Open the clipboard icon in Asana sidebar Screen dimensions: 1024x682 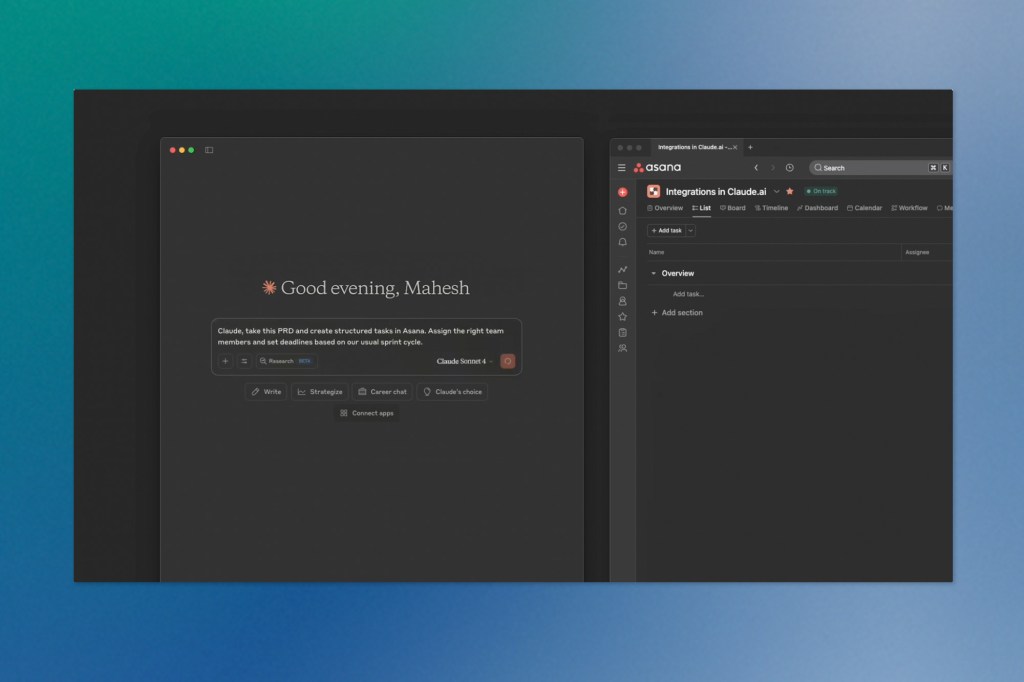[622, 333]
